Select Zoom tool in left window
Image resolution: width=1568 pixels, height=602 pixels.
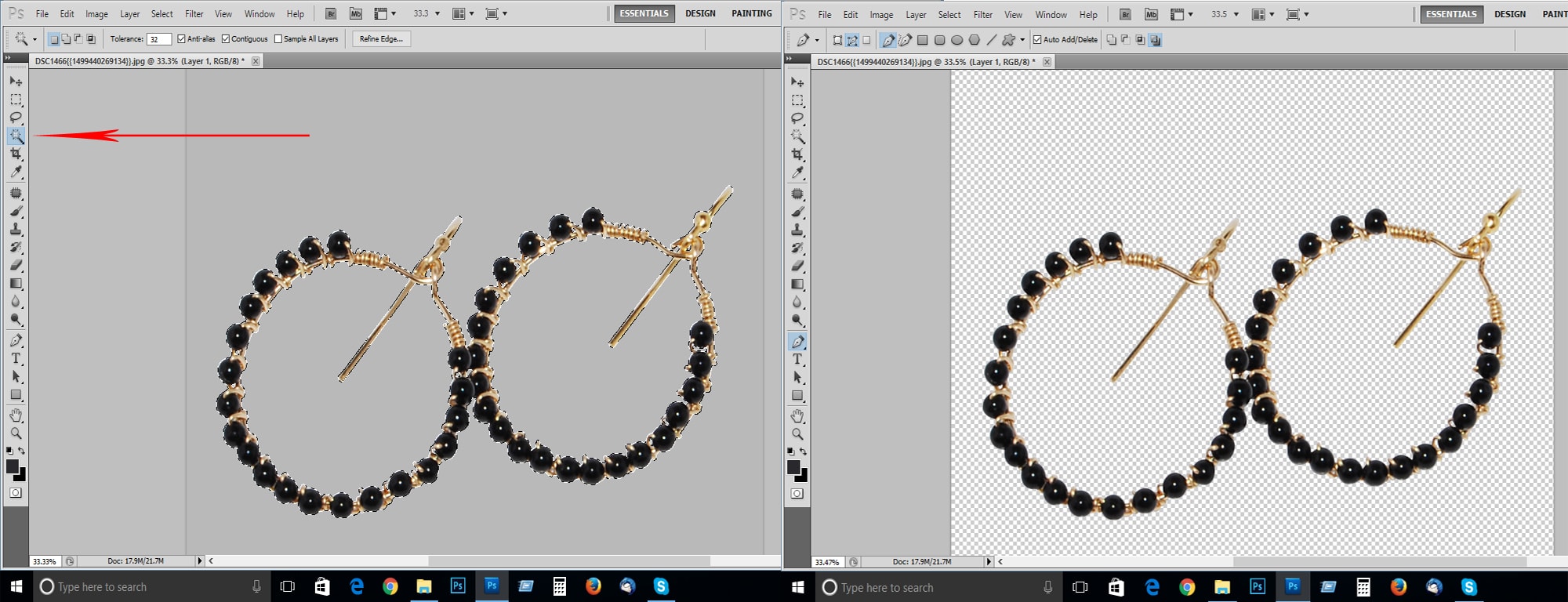(16, 433)
